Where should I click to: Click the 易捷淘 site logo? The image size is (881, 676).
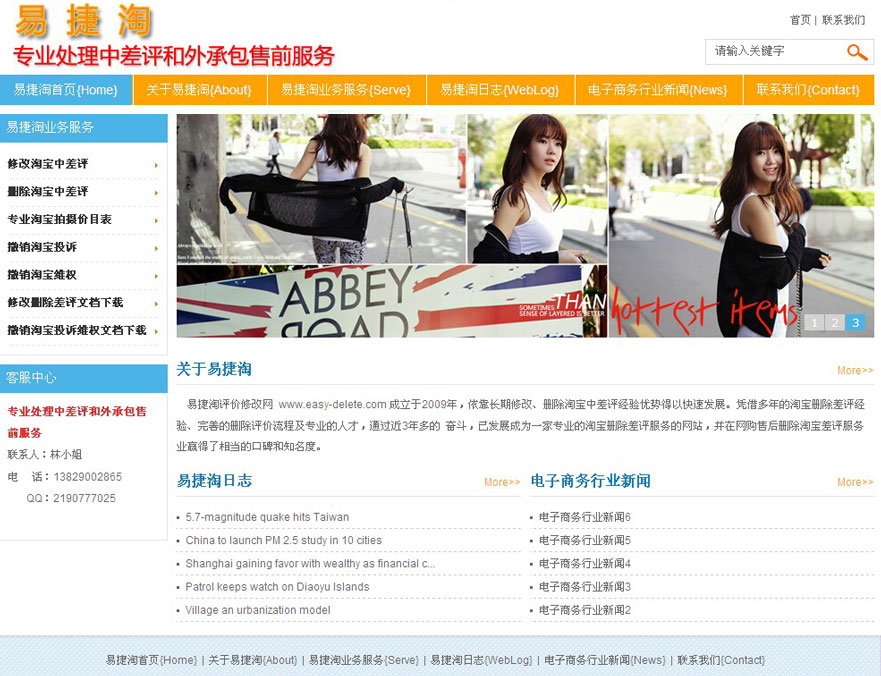click(85, 22)
